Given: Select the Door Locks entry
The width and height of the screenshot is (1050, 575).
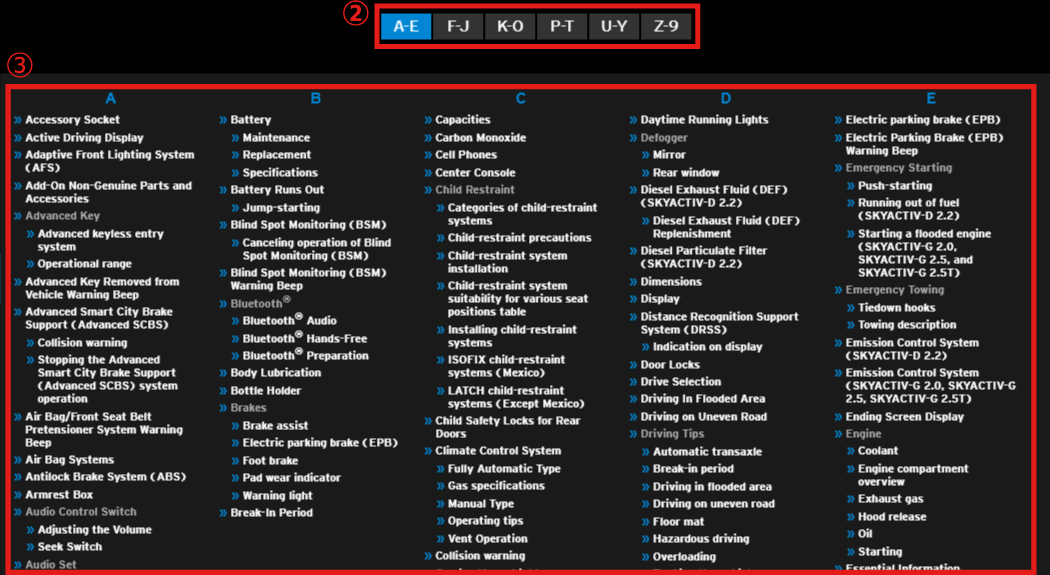Looking at the screenshot, I should [x=670, y=365].
